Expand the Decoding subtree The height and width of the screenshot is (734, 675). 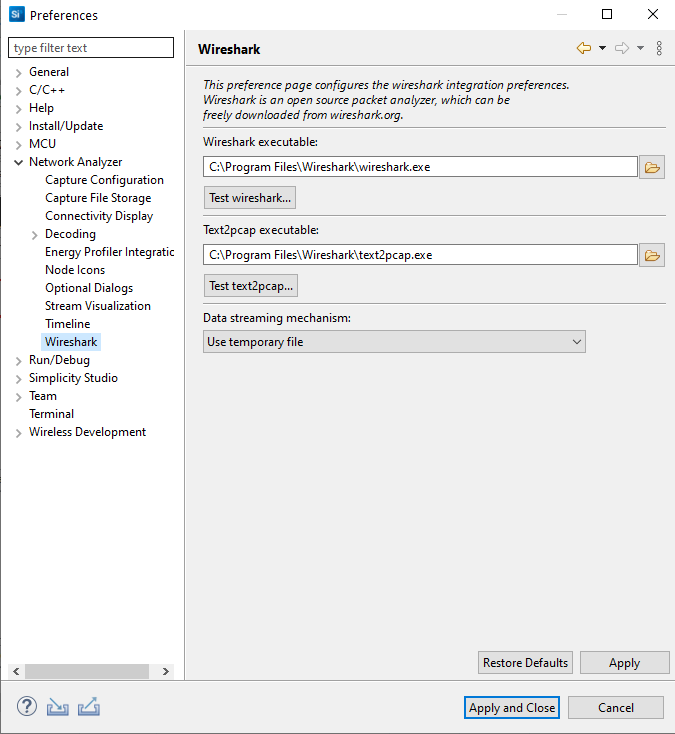(x=34, y=235)
